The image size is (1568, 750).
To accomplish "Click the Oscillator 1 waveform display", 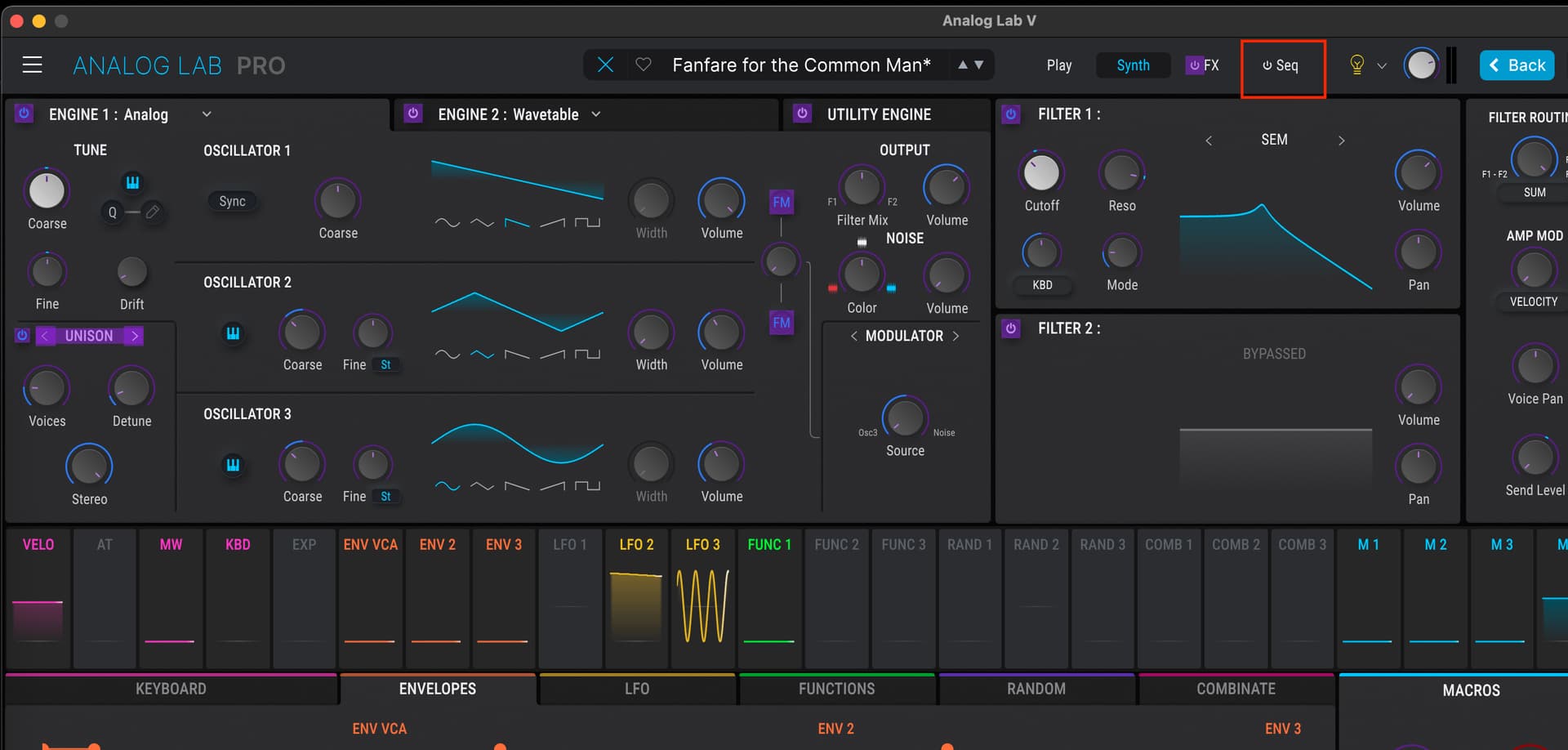I will [517, 181].
